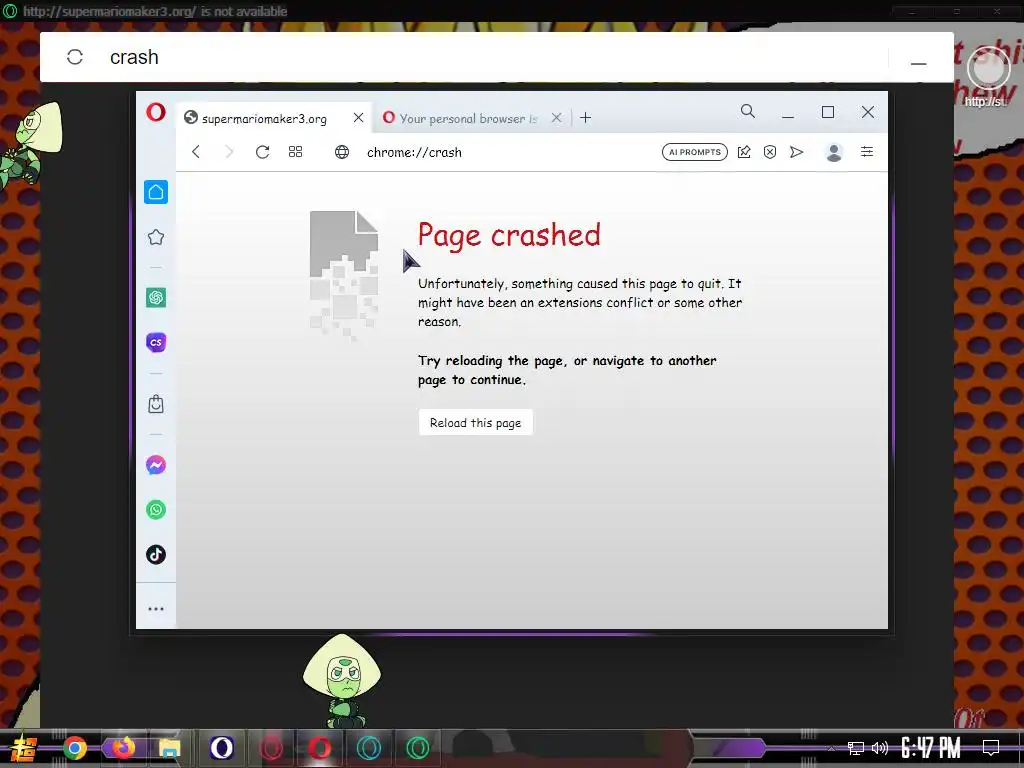Click the chrome://crash address field
The width and height of the screenshot is (1024, 768).
pos(414,152)
